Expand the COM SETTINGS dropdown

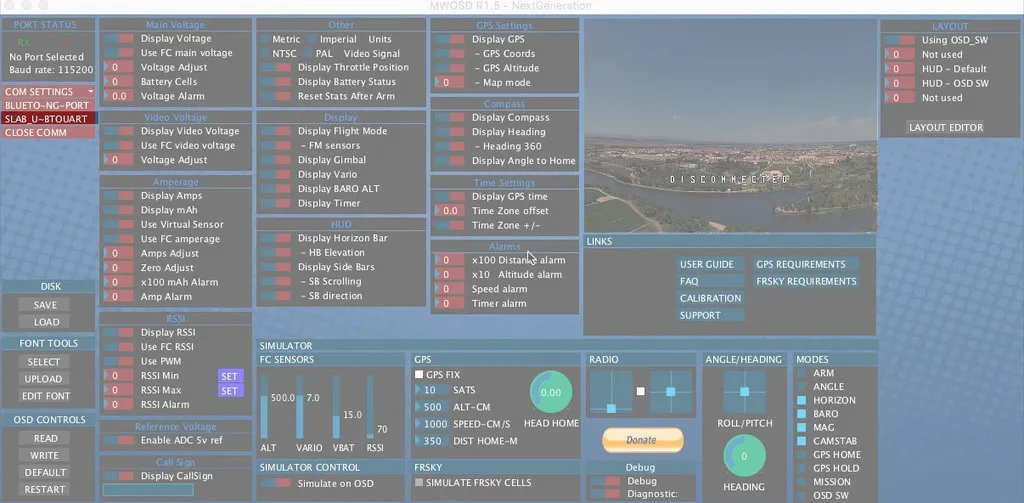tap(49, 92)
